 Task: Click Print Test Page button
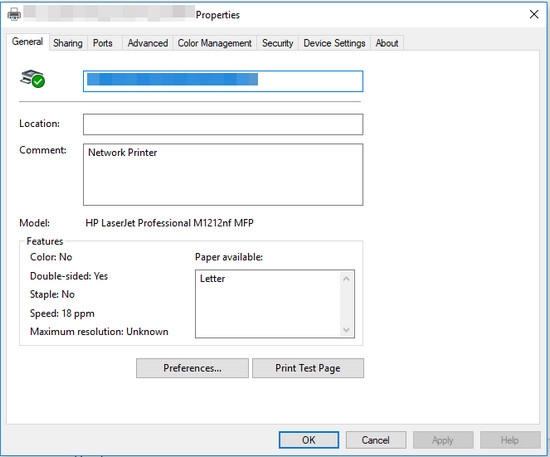pyautogui.click(x=308, y=368)
